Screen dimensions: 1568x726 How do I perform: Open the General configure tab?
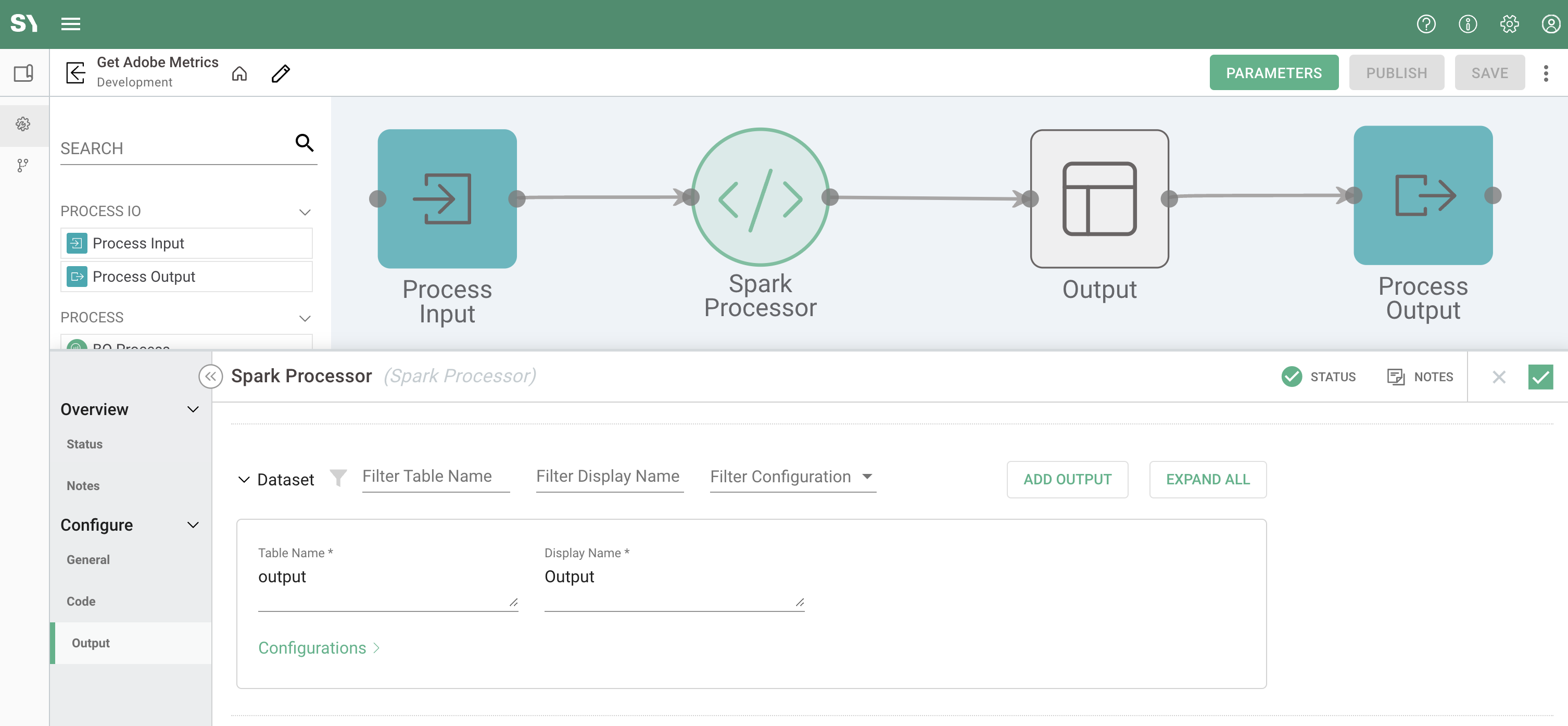click(88, 559)
